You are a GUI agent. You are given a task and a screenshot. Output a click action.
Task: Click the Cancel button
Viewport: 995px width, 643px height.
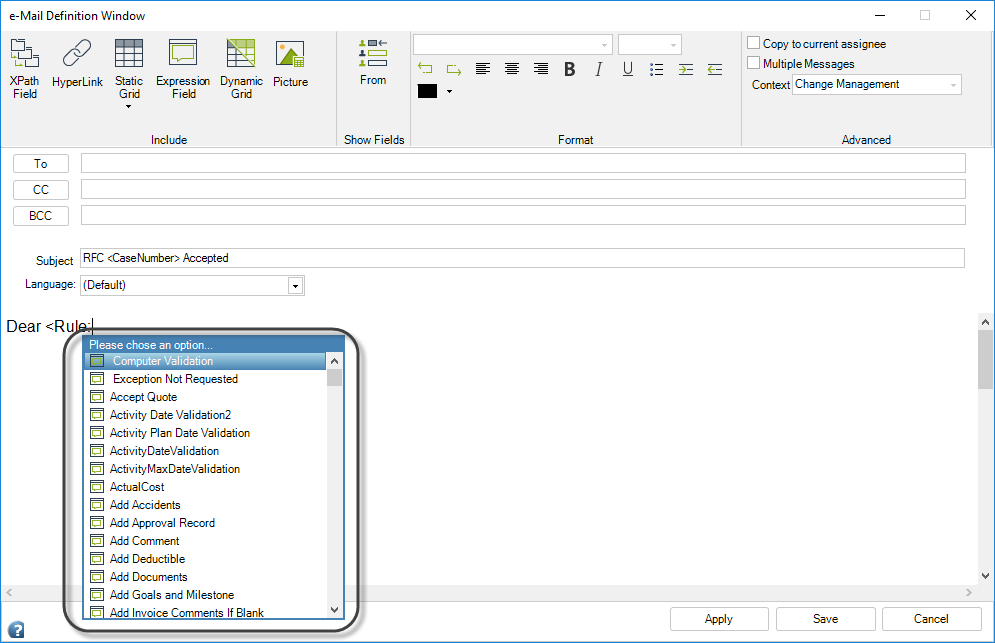pos(932,619)
